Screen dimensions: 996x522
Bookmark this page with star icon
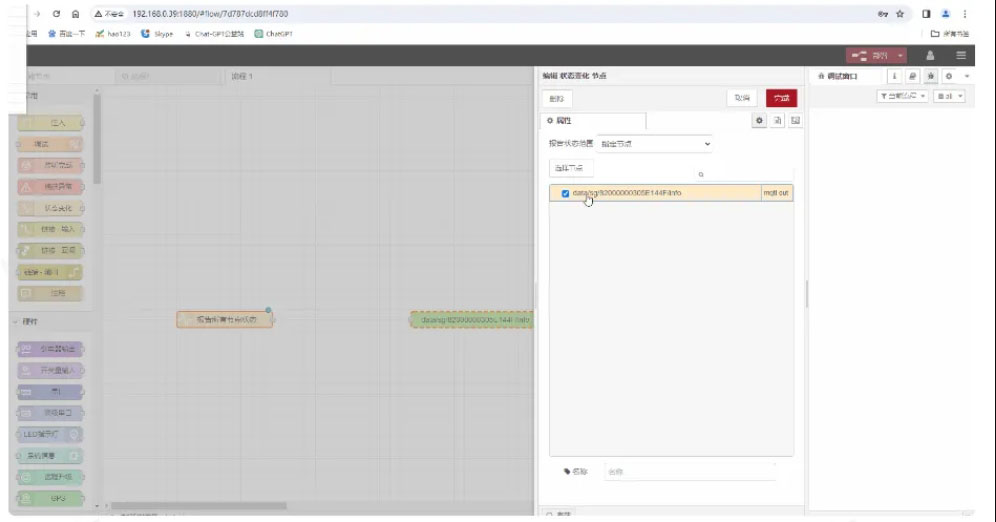pos(900,15)
